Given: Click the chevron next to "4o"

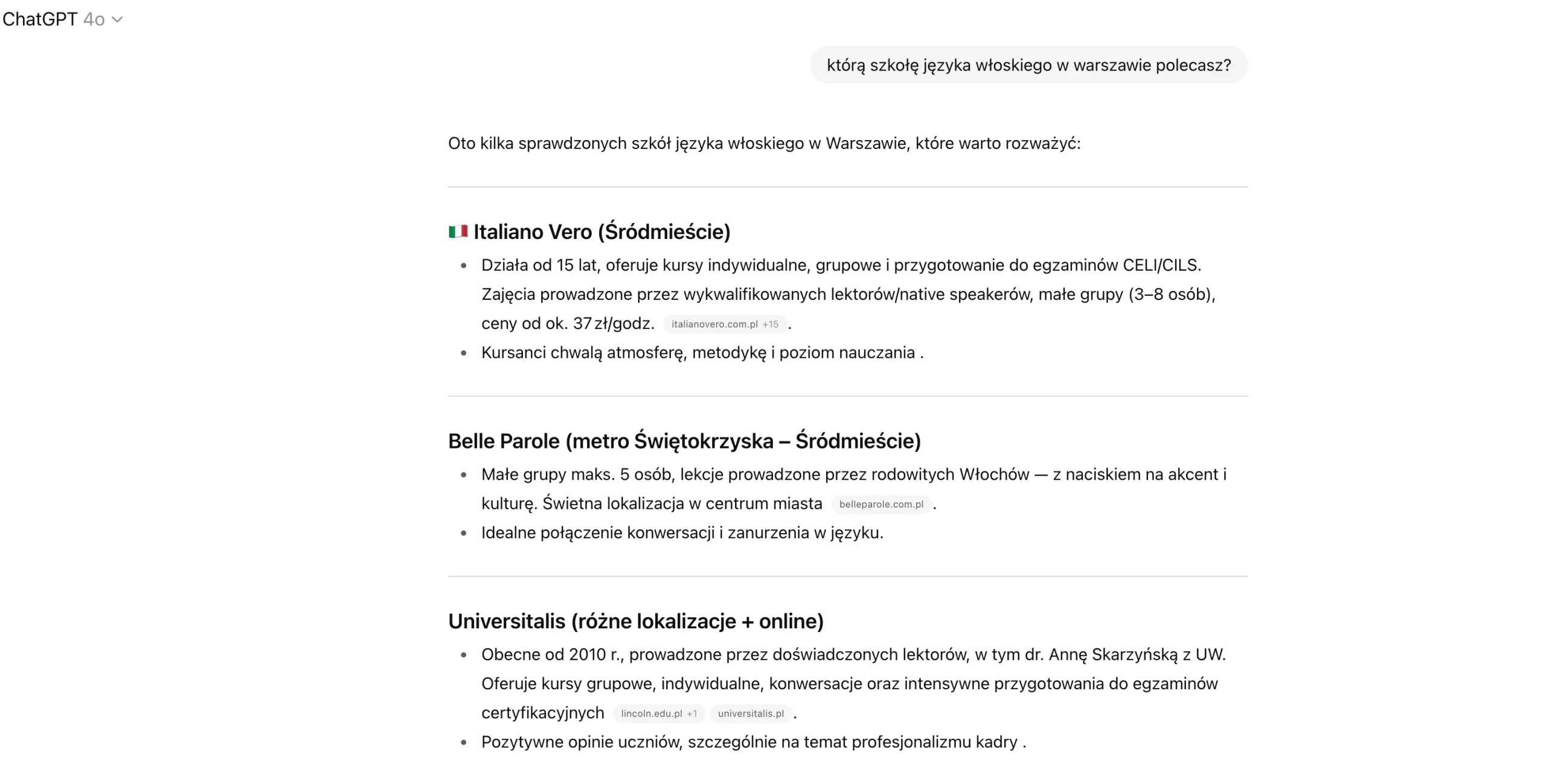Looking at the screenshot, I should 117,20.
